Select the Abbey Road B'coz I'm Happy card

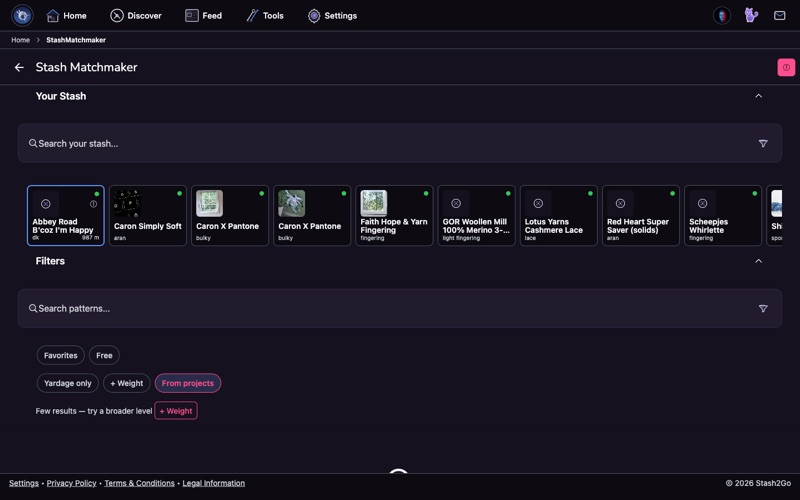click(x=66, y=215)
